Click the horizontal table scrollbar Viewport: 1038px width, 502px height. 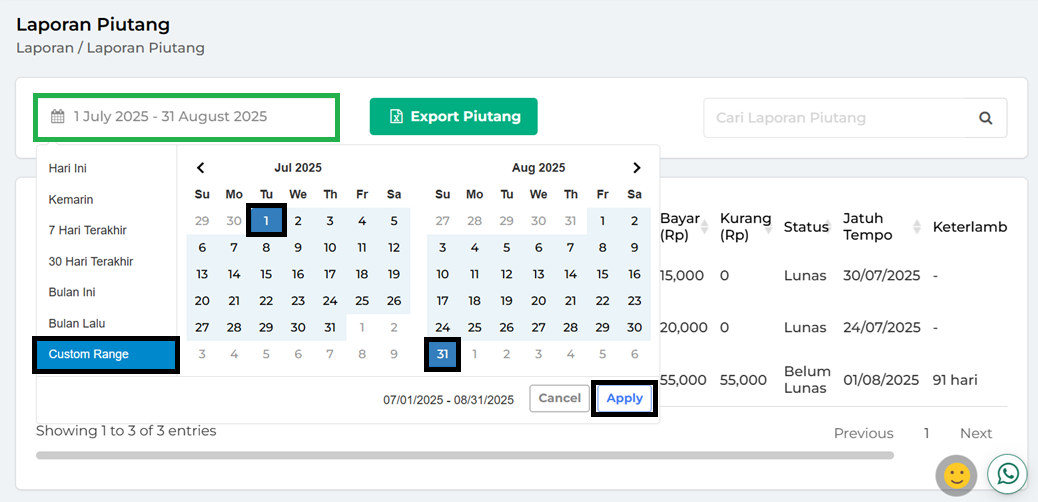coord(464,455)
